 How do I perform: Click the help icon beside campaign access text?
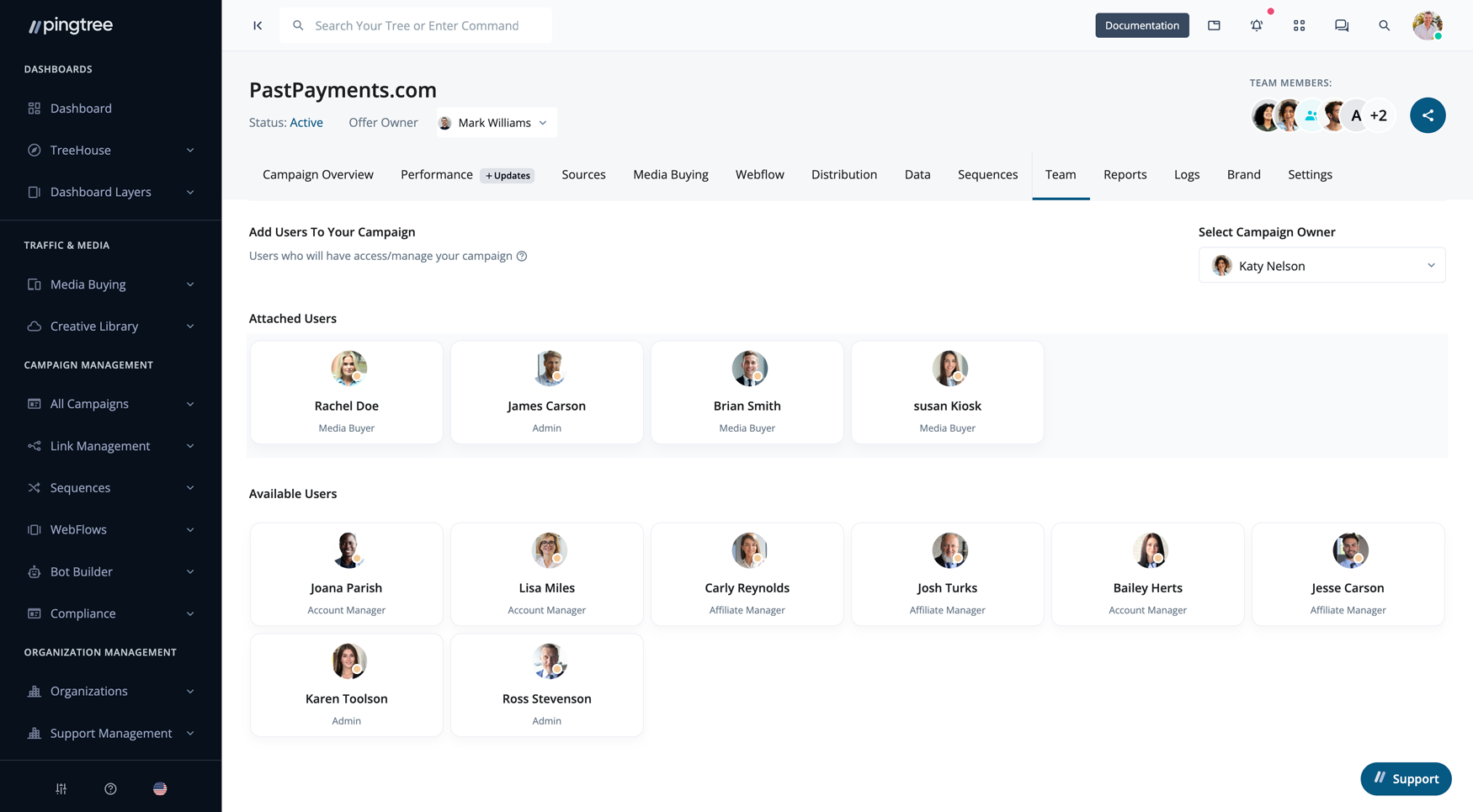[522, 256]
